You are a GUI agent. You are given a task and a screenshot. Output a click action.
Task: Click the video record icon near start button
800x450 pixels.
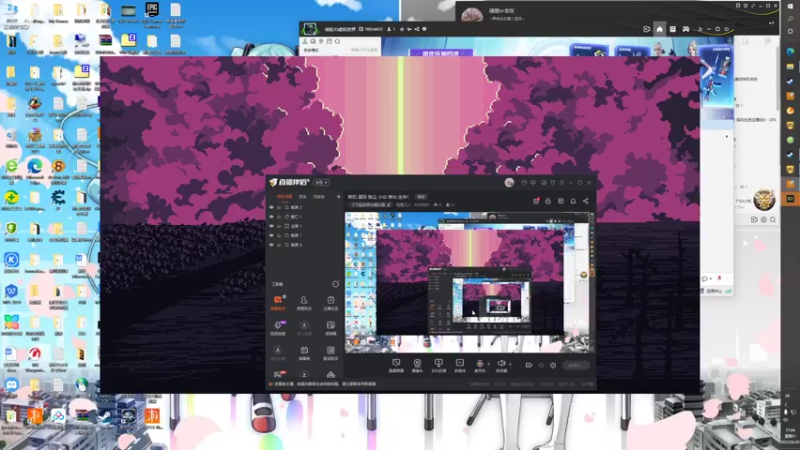(x=529, y=365)
